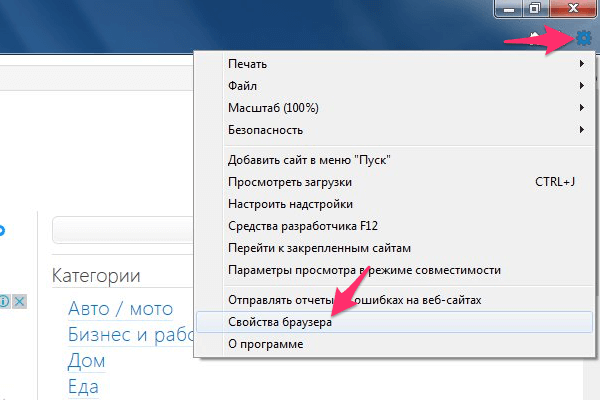Click the Еда category link

click(x=83, y=385)
